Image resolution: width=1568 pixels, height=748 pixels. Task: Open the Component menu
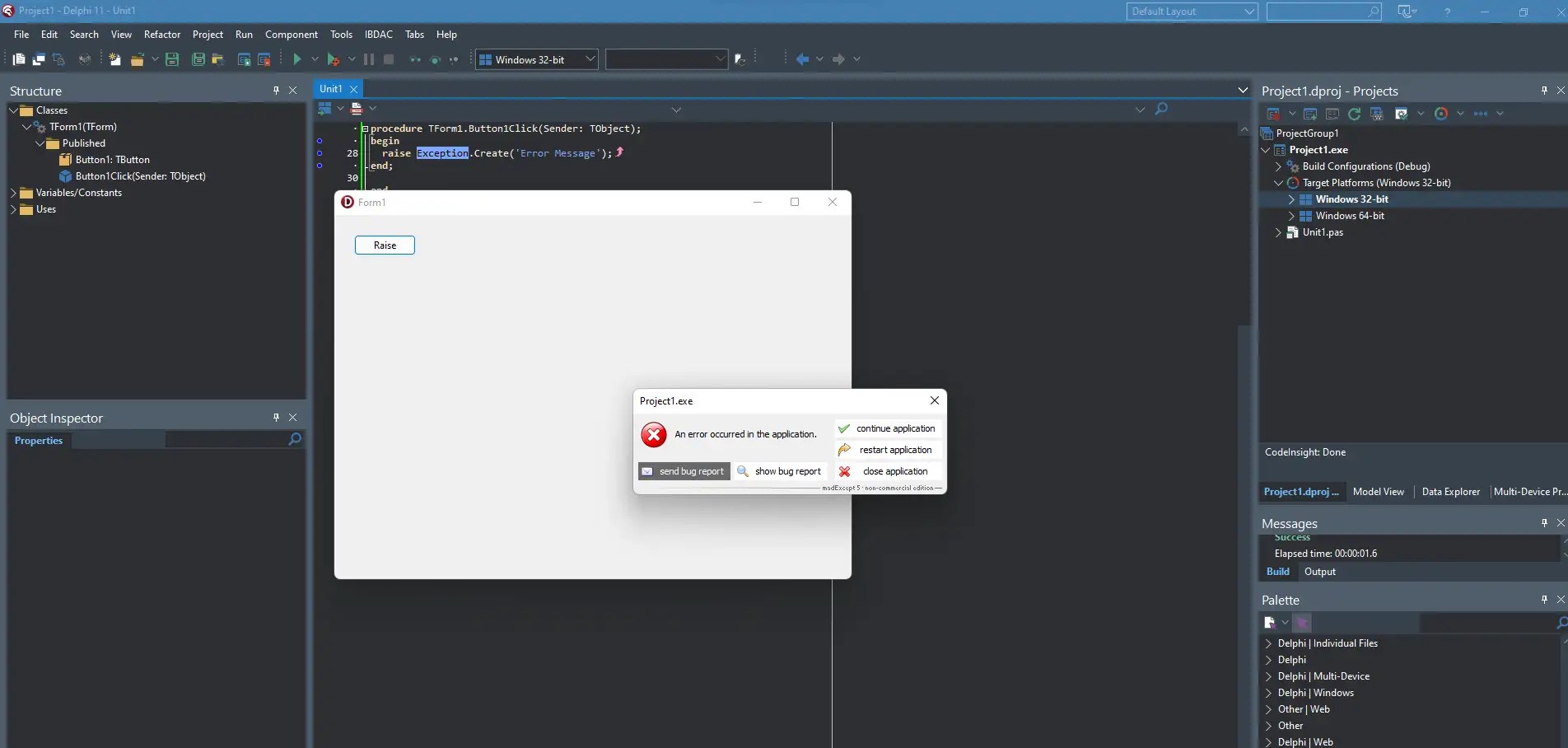click(292, 34)
